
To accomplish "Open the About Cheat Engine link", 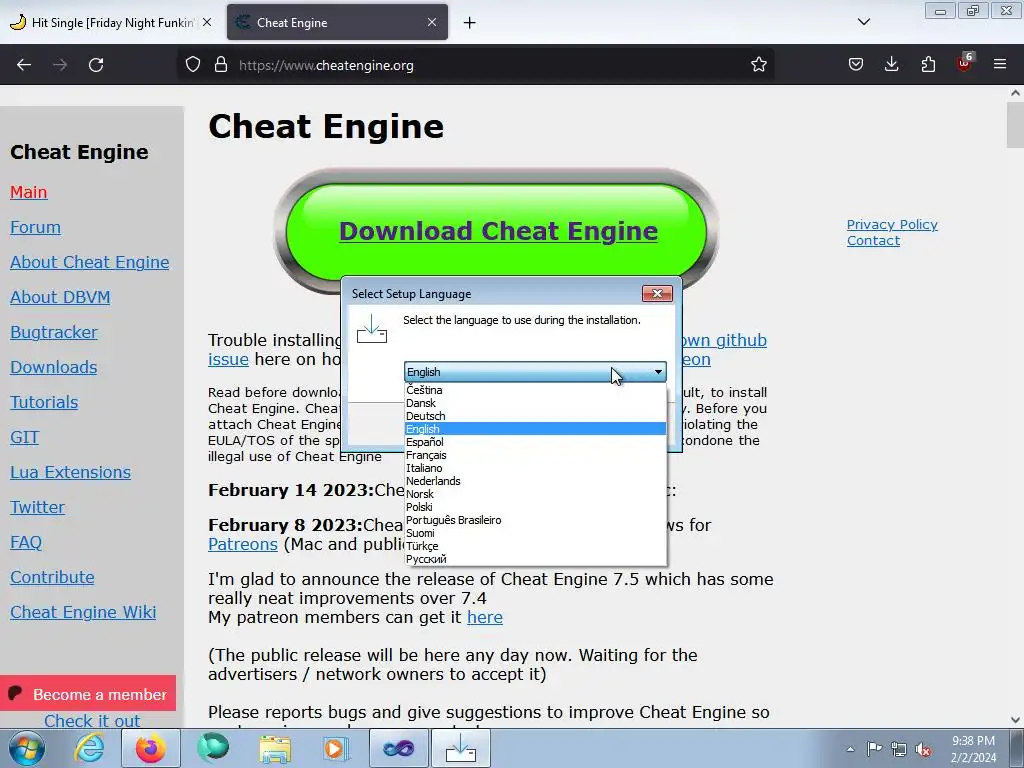I will pos(89,262).
